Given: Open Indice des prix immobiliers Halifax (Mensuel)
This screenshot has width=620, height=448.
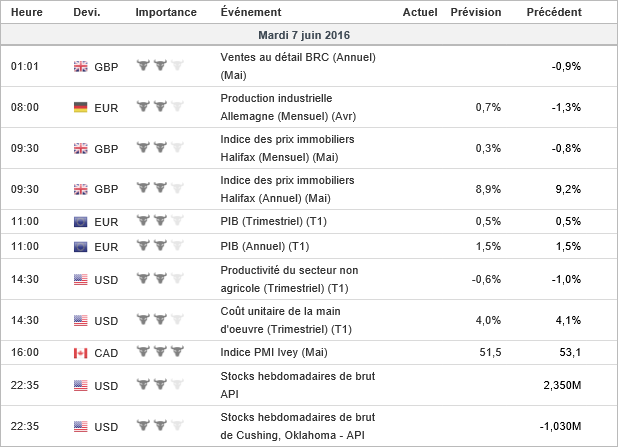Looking at the screenshot, I should [287, 147].
